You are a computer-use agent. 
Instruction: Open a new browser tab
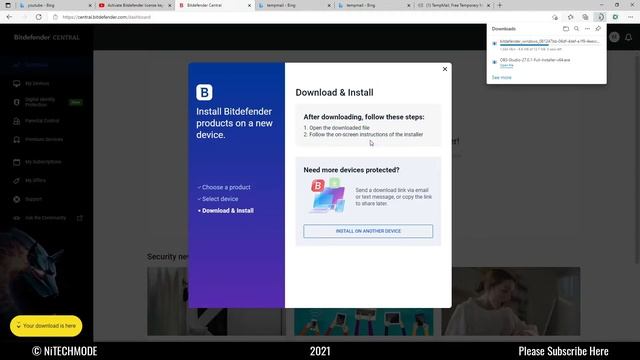[x=500, y=5]
